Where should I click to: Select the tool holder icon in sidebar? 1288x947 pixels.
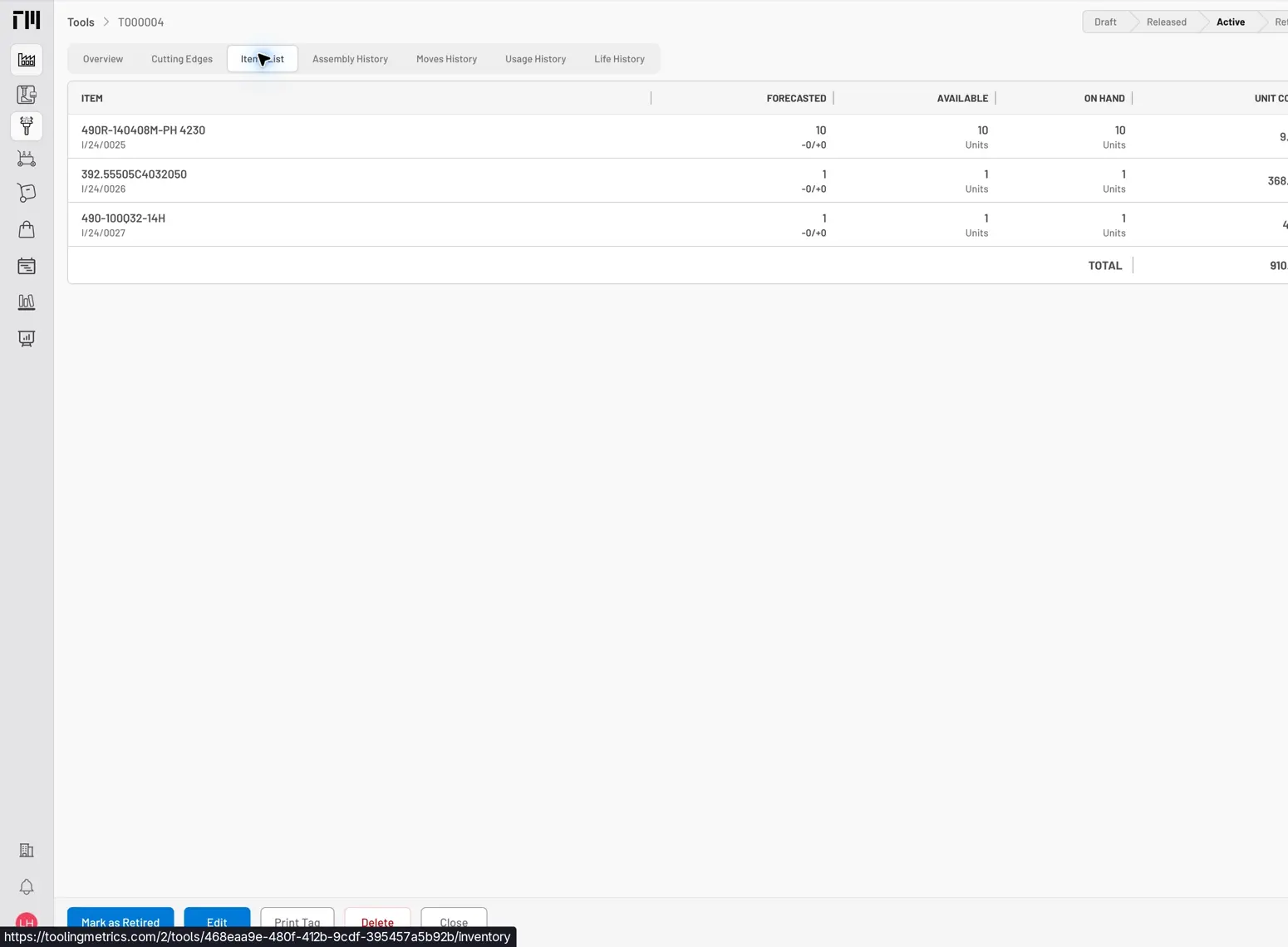[x=27, y=126]
